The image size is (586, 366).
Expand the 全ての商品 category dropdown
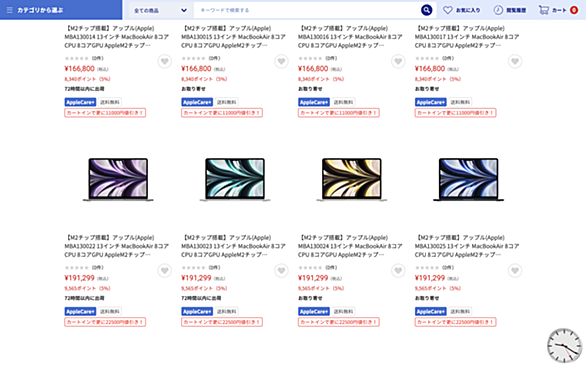pos(161,10)
